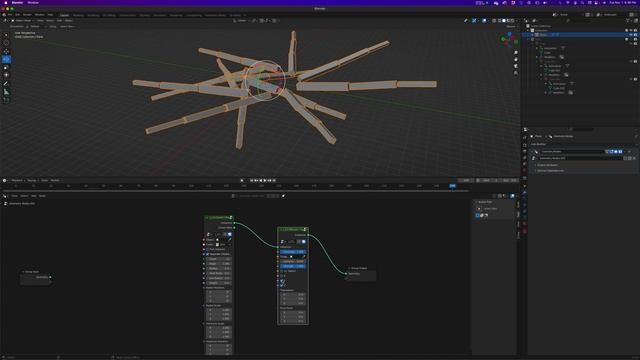Select the Add Cube tool

coord(6,100)
